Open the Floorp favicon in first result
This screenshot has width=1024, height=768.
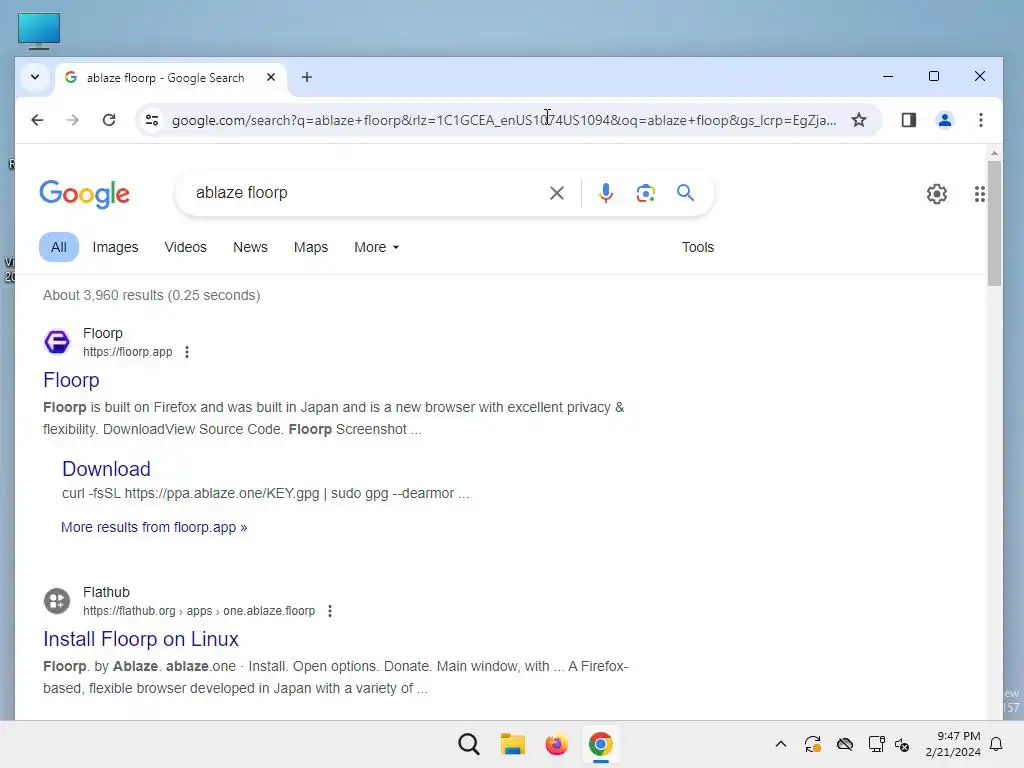point(57,342)
